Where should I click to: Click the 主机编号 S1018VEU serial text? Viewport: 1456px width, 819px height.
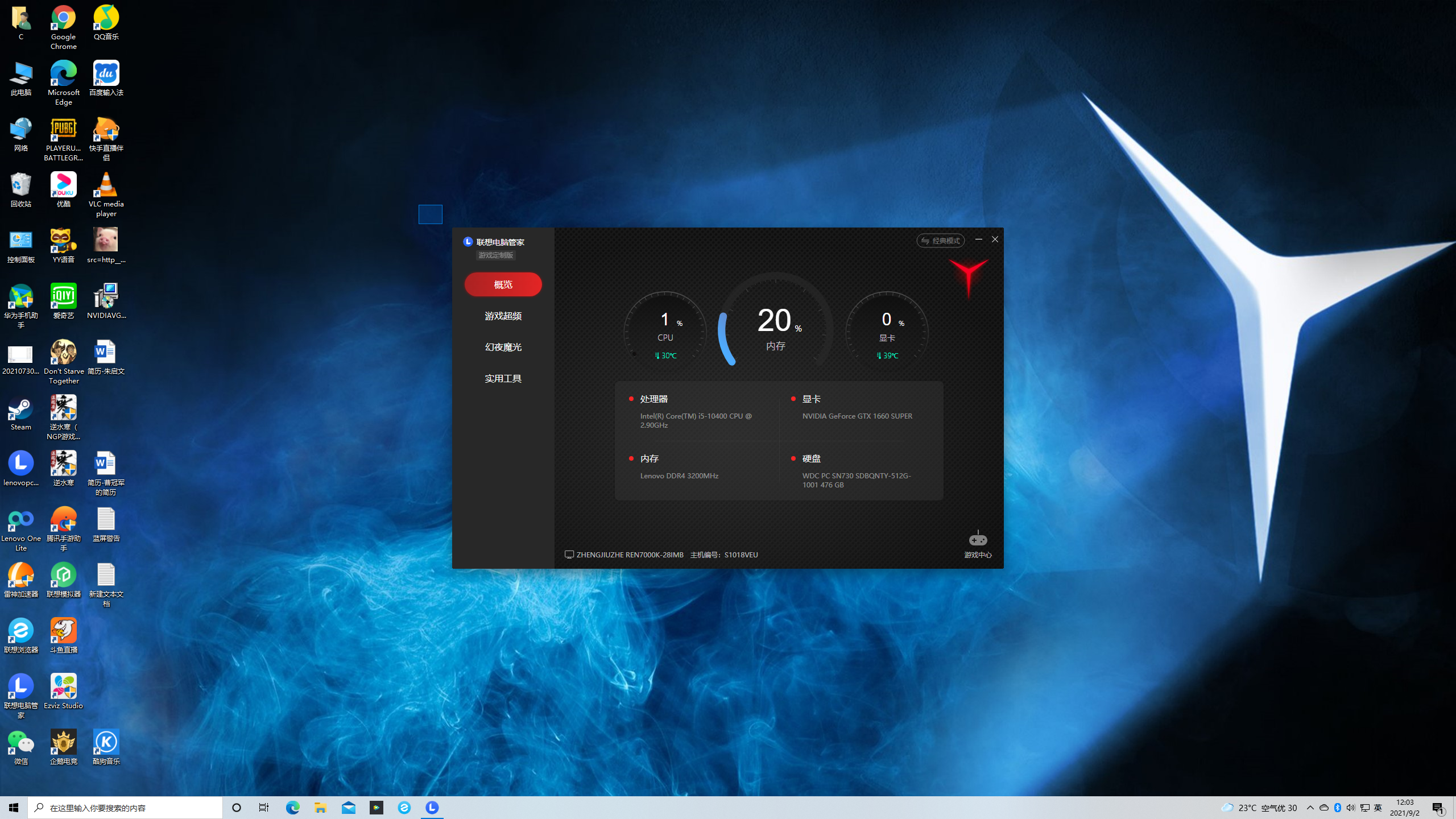click(723, 555)
